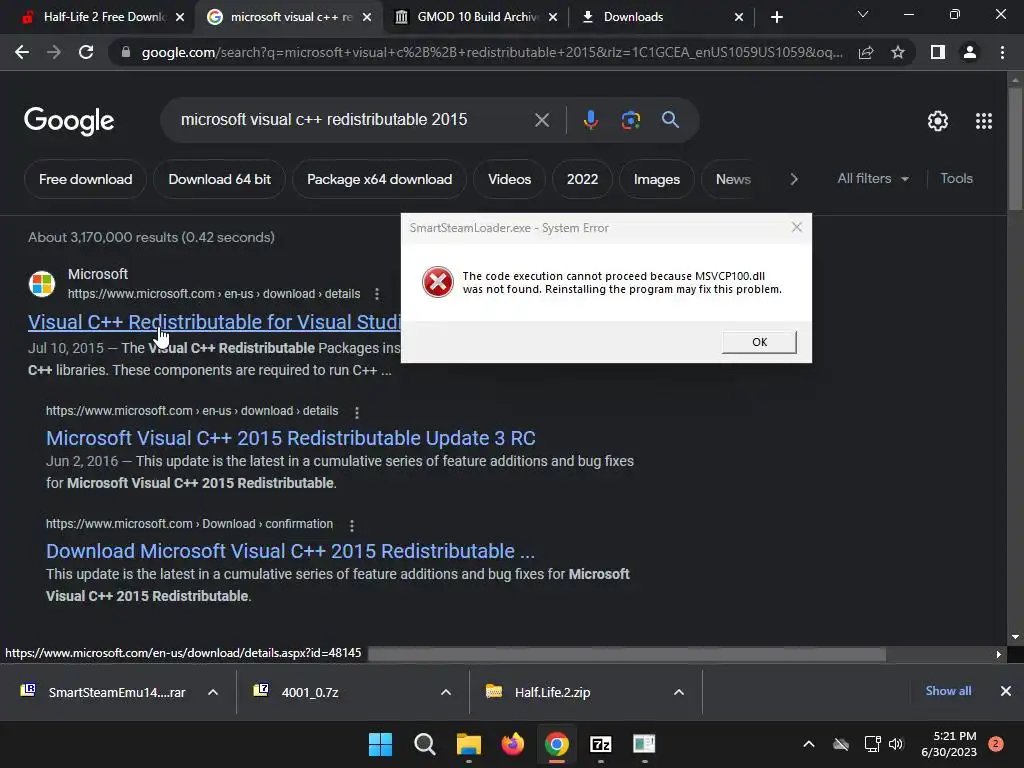Screen dimensions: 1024x768
Task: Click the vertical page scrollbar
Action: click(1015, 149)
